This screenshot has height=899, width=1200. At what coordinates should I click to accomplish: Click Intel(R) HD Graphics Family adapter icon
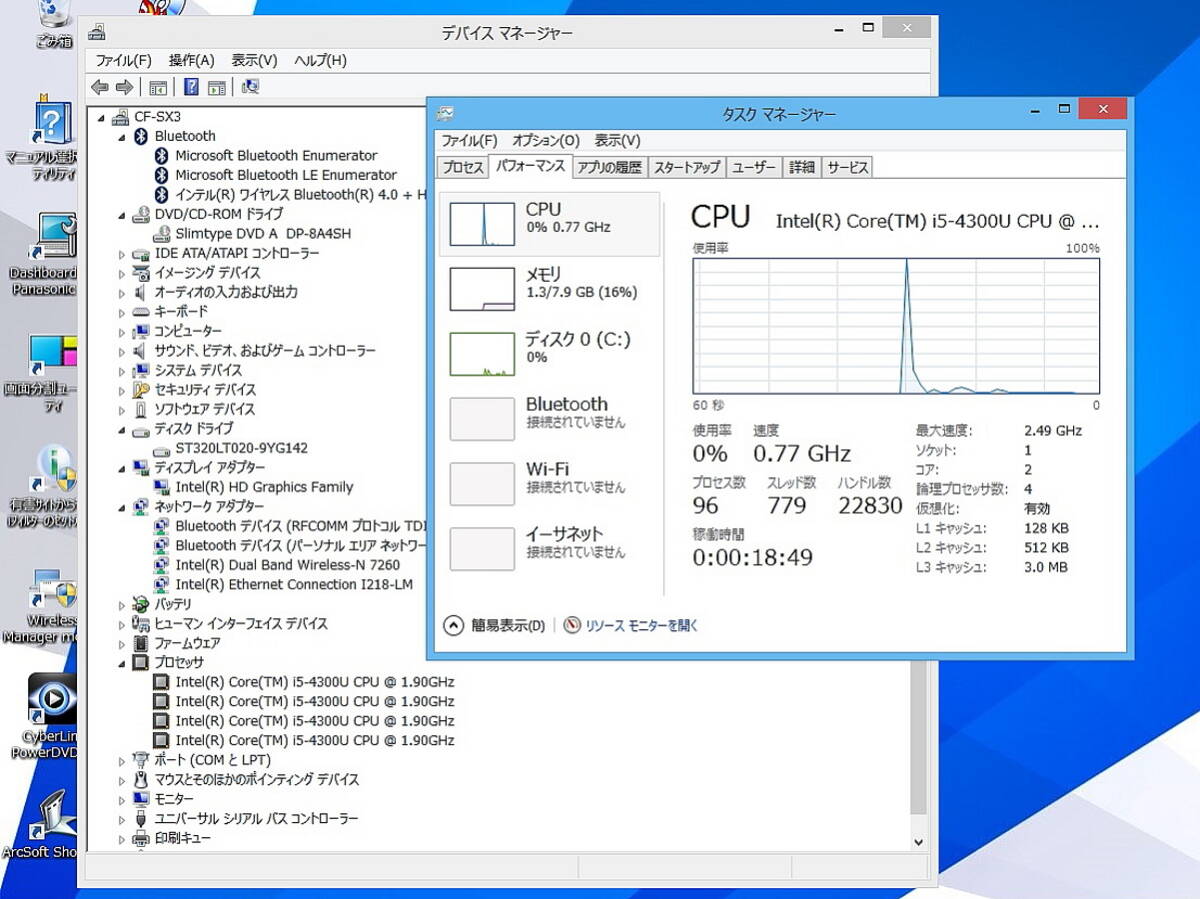(x=161, y=488)
